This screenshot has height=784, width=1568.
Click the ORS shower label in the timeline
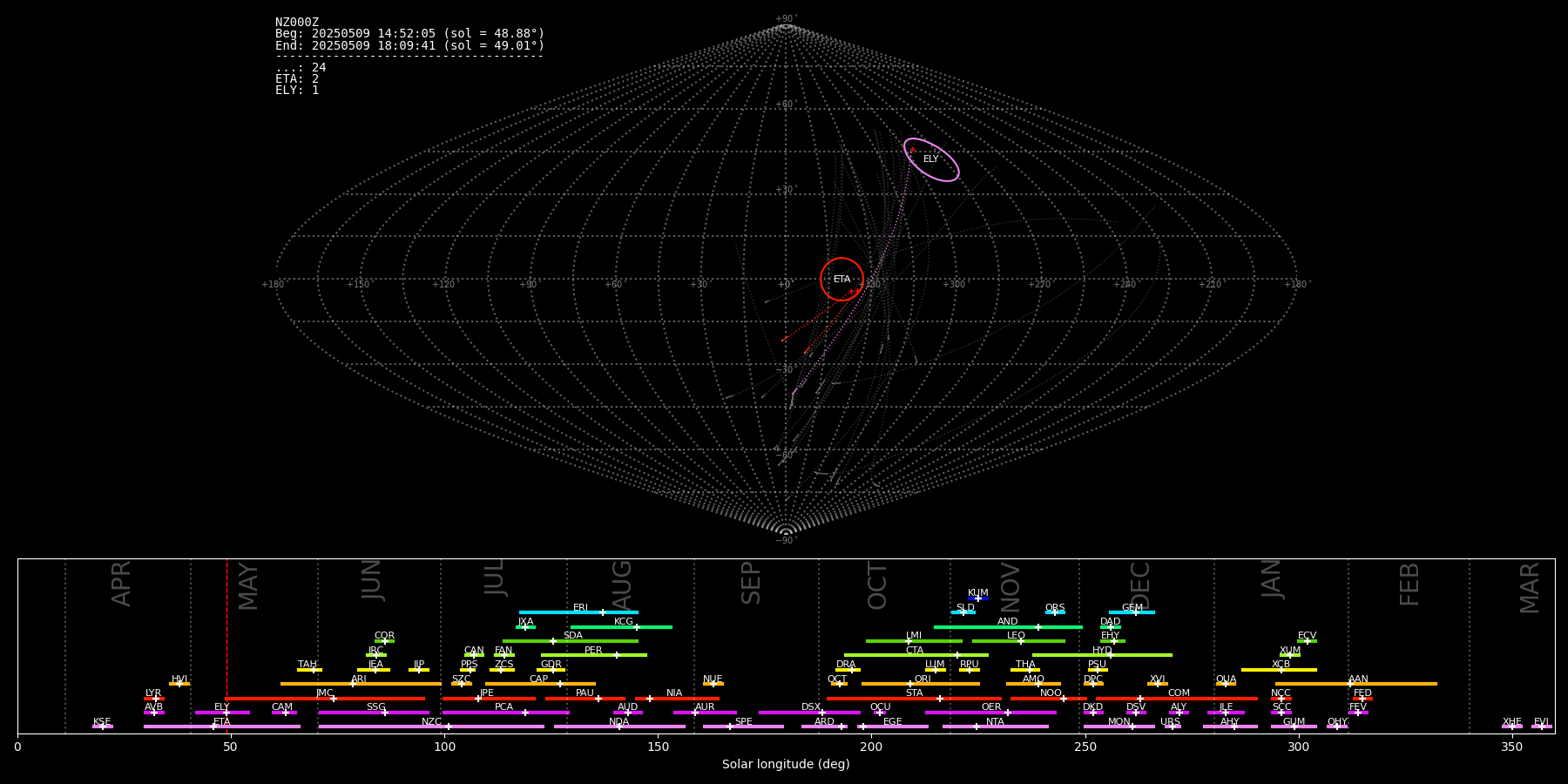[x=1055, y=608]
